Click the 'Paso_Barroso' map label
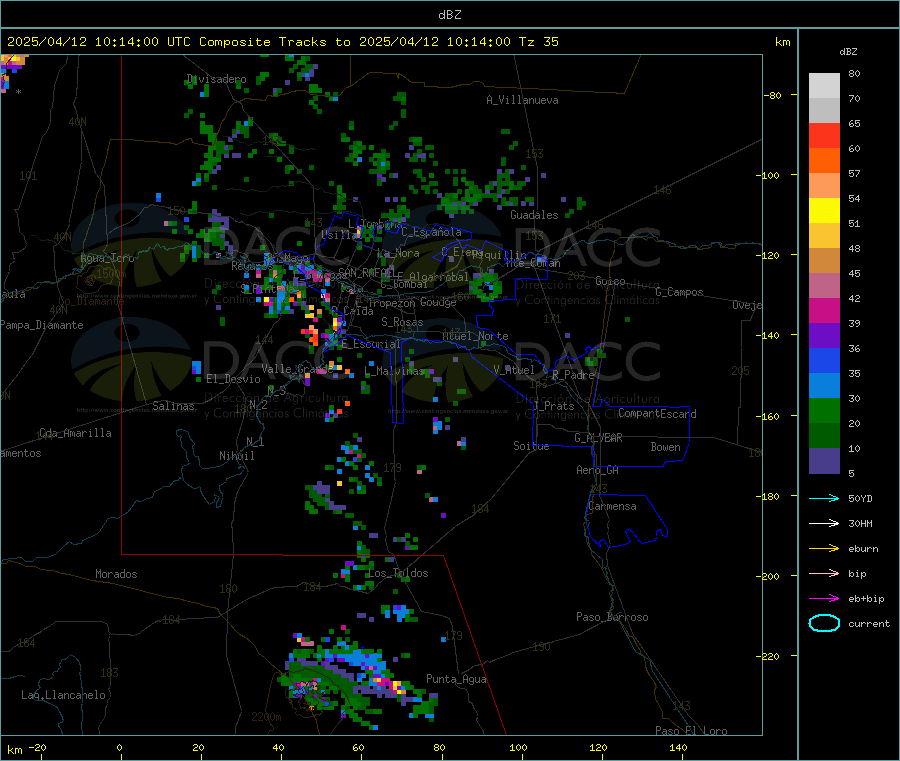The height and width of the screenshot is (761, 900). click(x=612, y=617)
